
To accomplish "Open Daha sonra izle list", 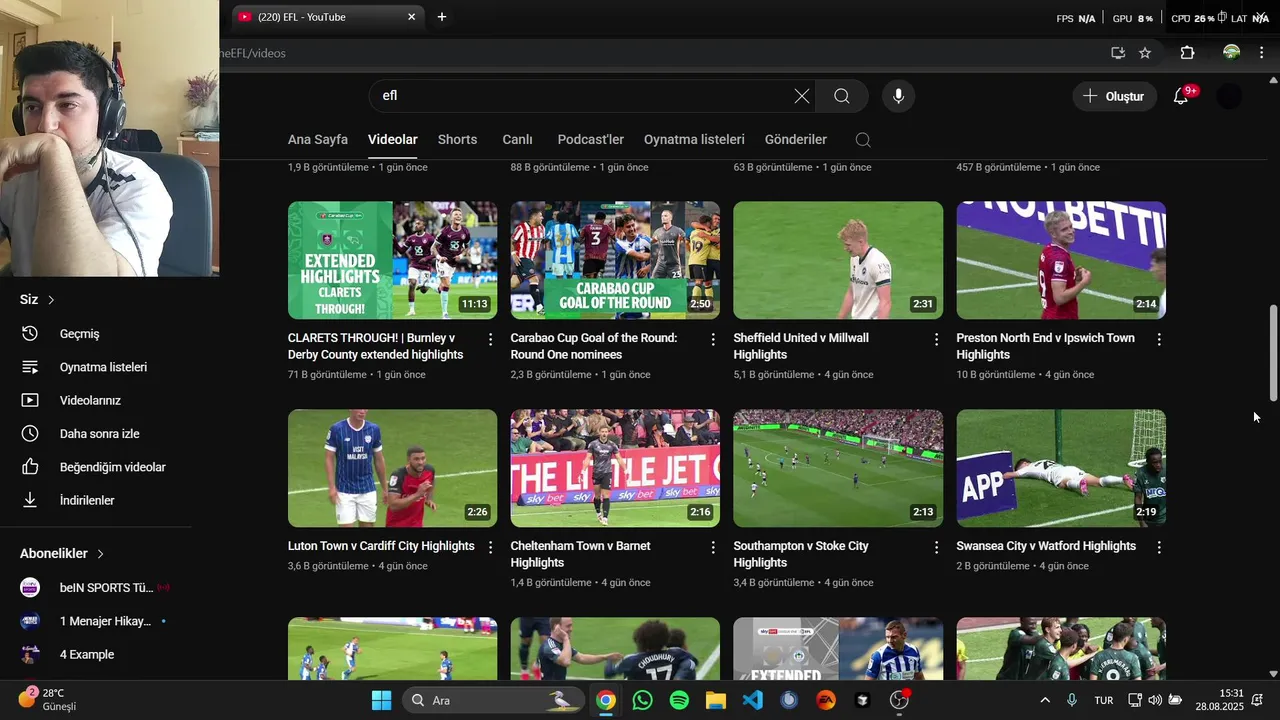I will pos(100,434).
